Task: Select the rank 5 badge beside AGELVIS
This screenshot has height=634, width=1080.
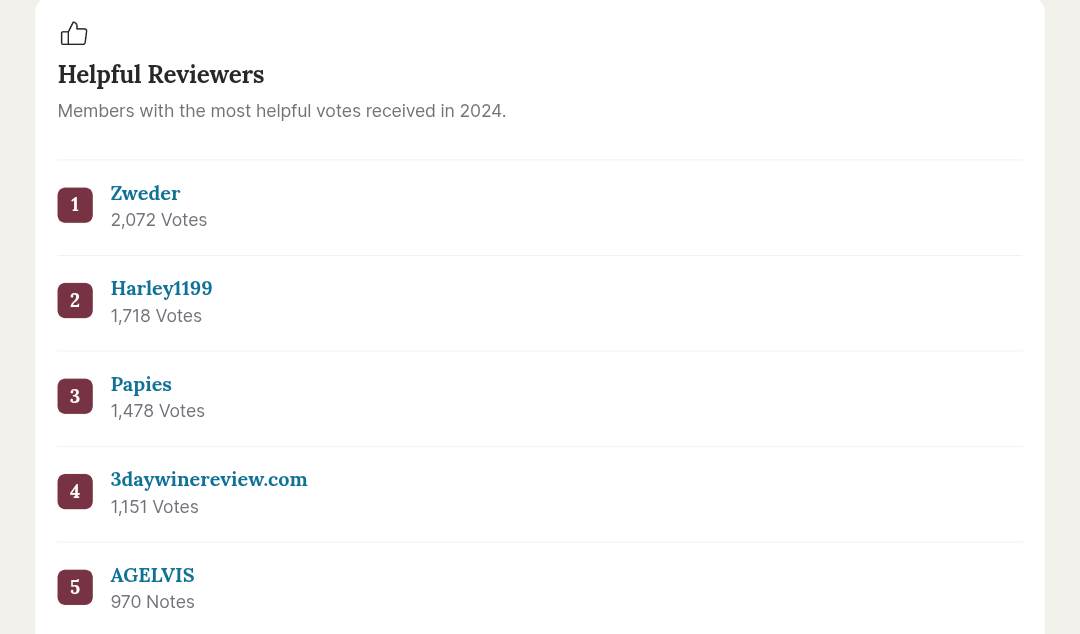Action: 75,587
